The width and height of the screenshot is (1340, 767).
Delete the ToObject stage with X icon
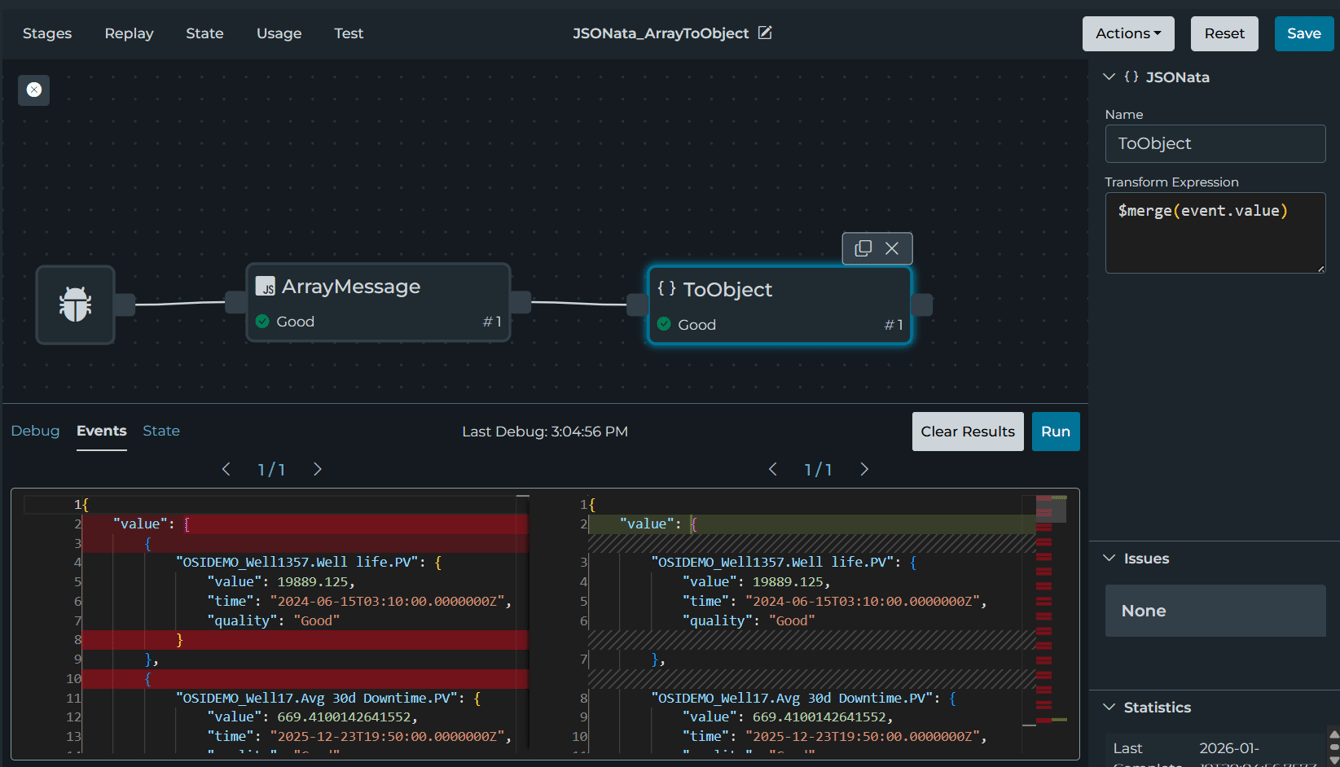(892, 248)
